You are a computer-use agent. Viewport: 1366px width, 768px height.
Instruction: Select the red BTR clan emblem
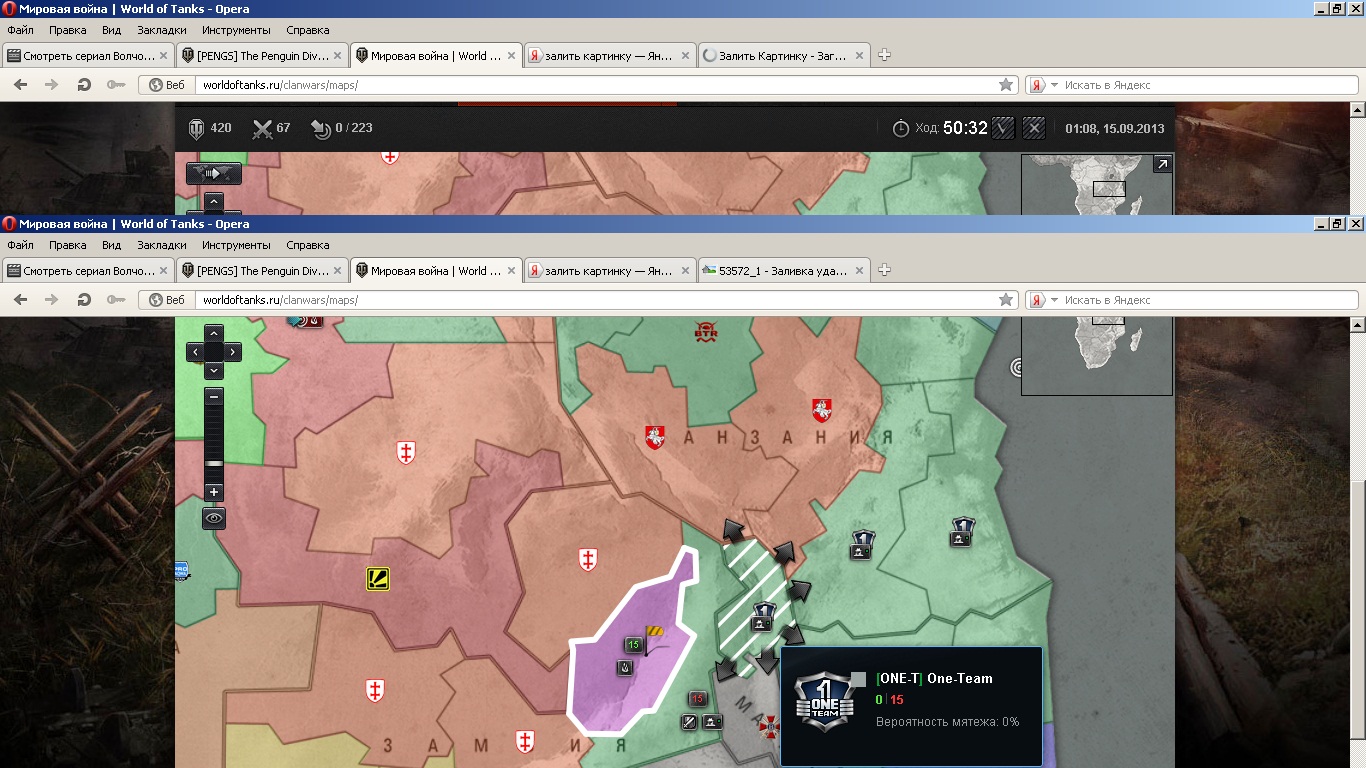coord(707,330)
